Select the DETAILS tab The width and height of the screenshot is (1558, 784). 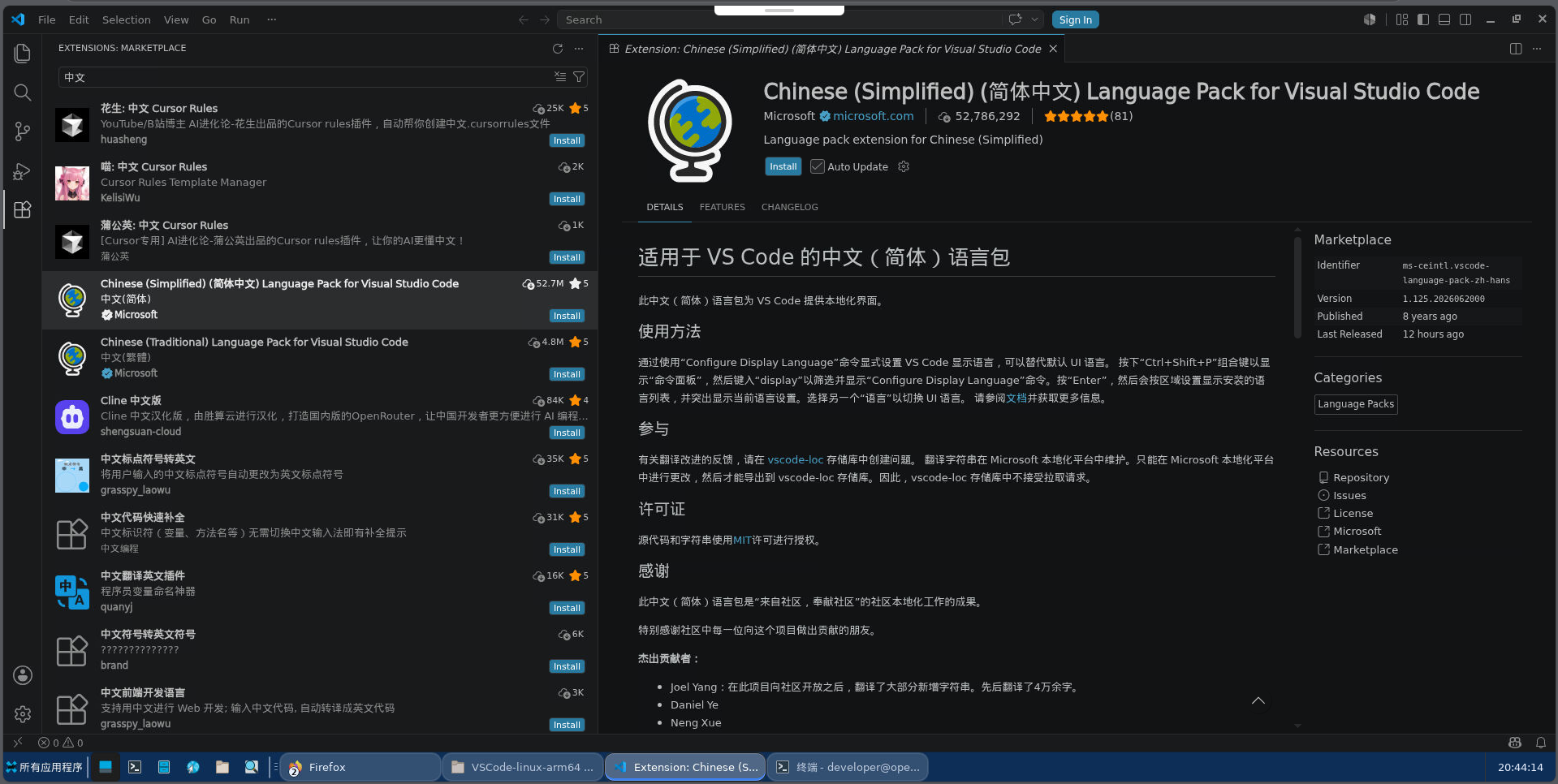(x=665, y=207)
